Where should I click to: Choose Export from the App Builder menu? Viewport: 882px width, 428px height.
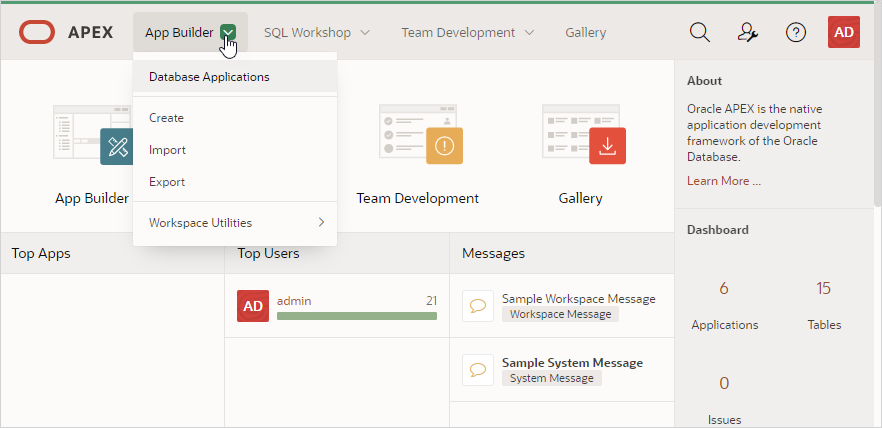point(235,182)
